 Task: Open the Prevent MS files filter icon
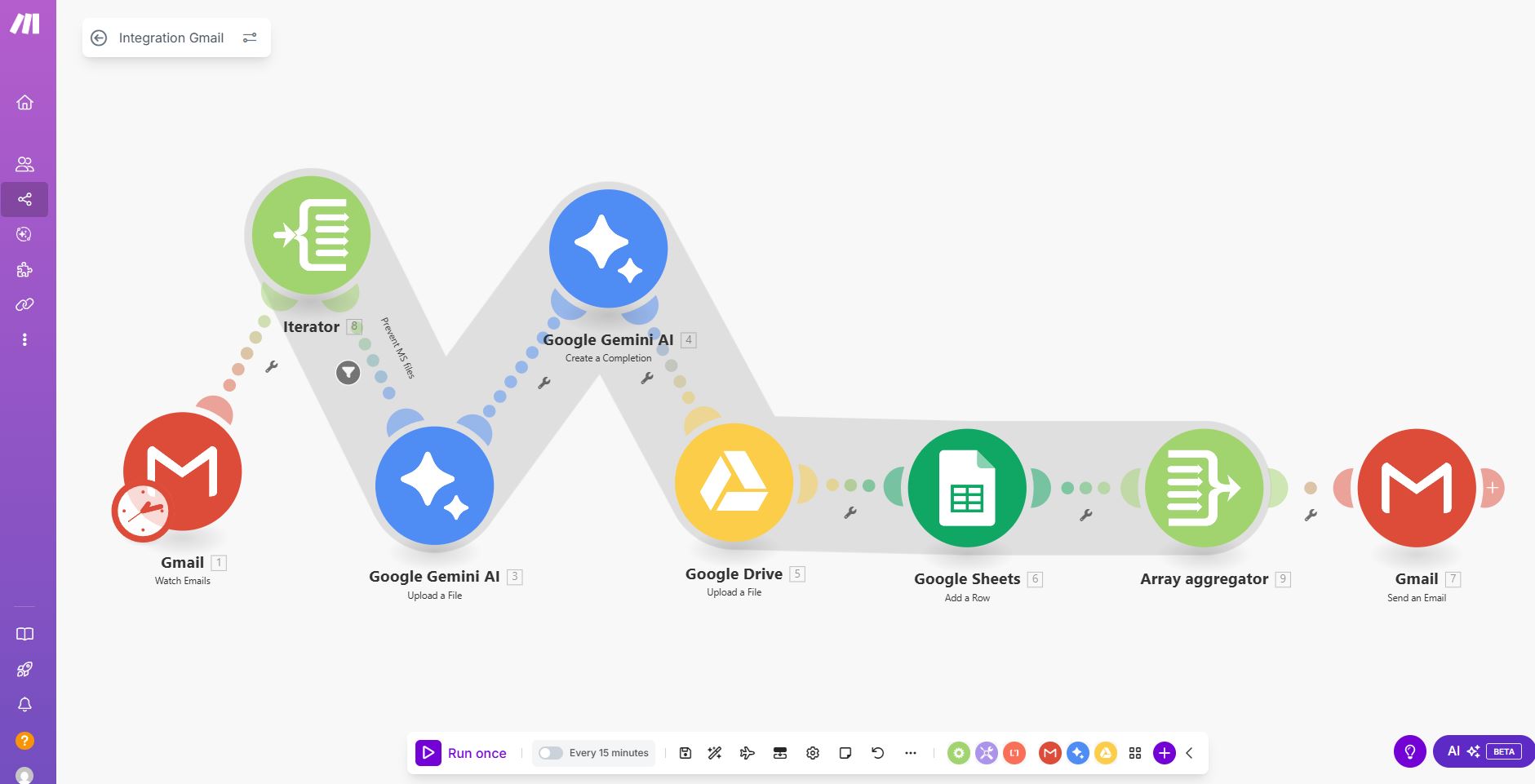pyautogui.click(x=348, y=373)
